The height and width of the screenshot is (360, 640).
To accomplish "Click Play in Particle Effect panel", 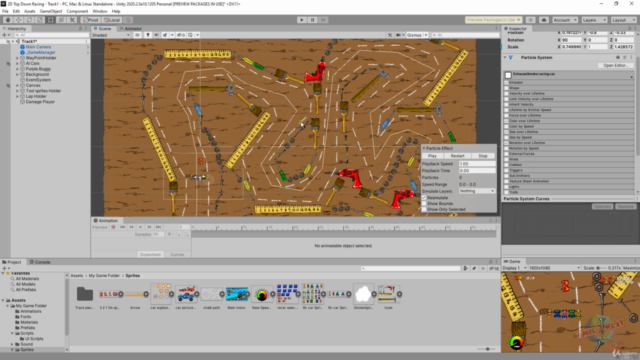I will coord(432,156).
